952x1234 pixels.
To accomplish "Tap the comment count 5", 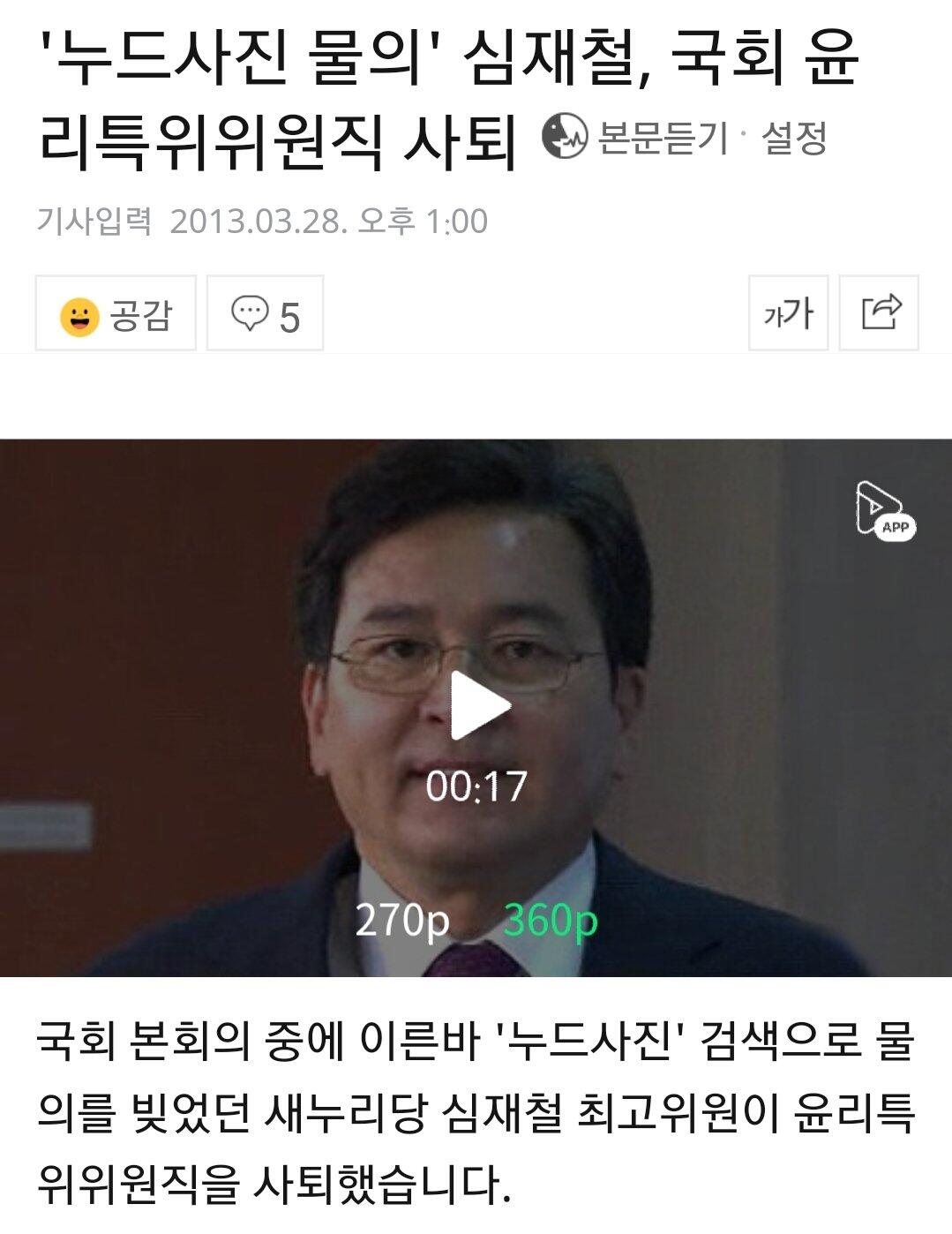I will 290,318.
